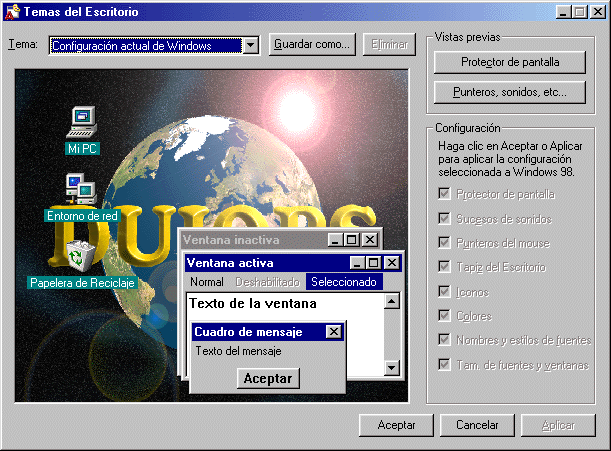
Task: Click close X on Cuadro de mensaje preview
Action: pyautogui.click(x=334, y=332)
